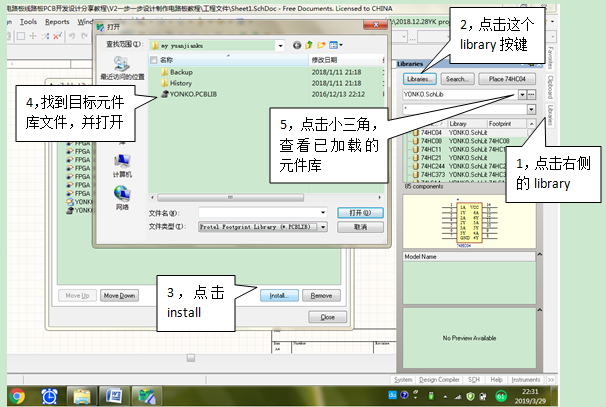Open the Design Compiler status bar button
The image size is (606, 407).
tap(439, 380)
